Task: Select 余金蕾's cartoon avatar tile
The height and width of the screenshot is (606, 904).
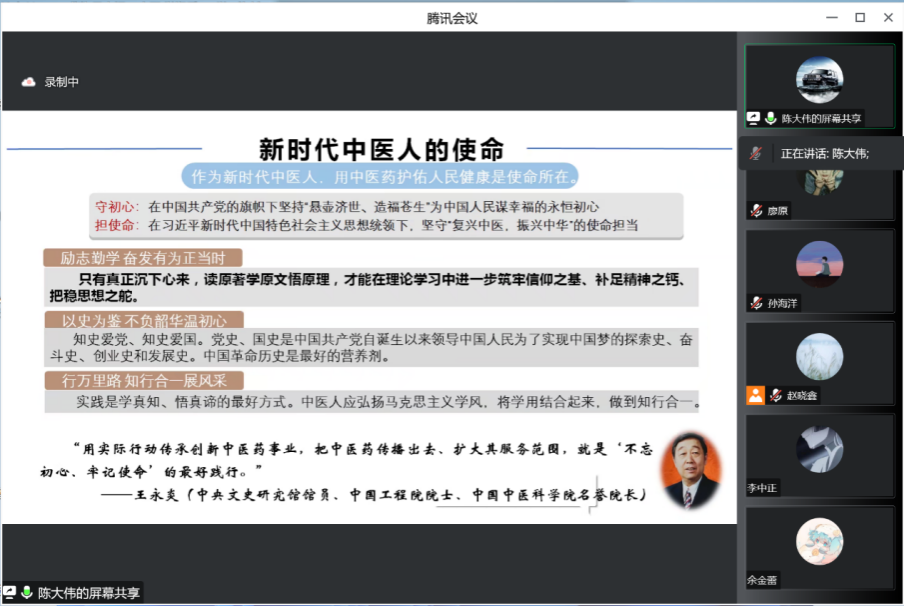Action: (819, 541)
